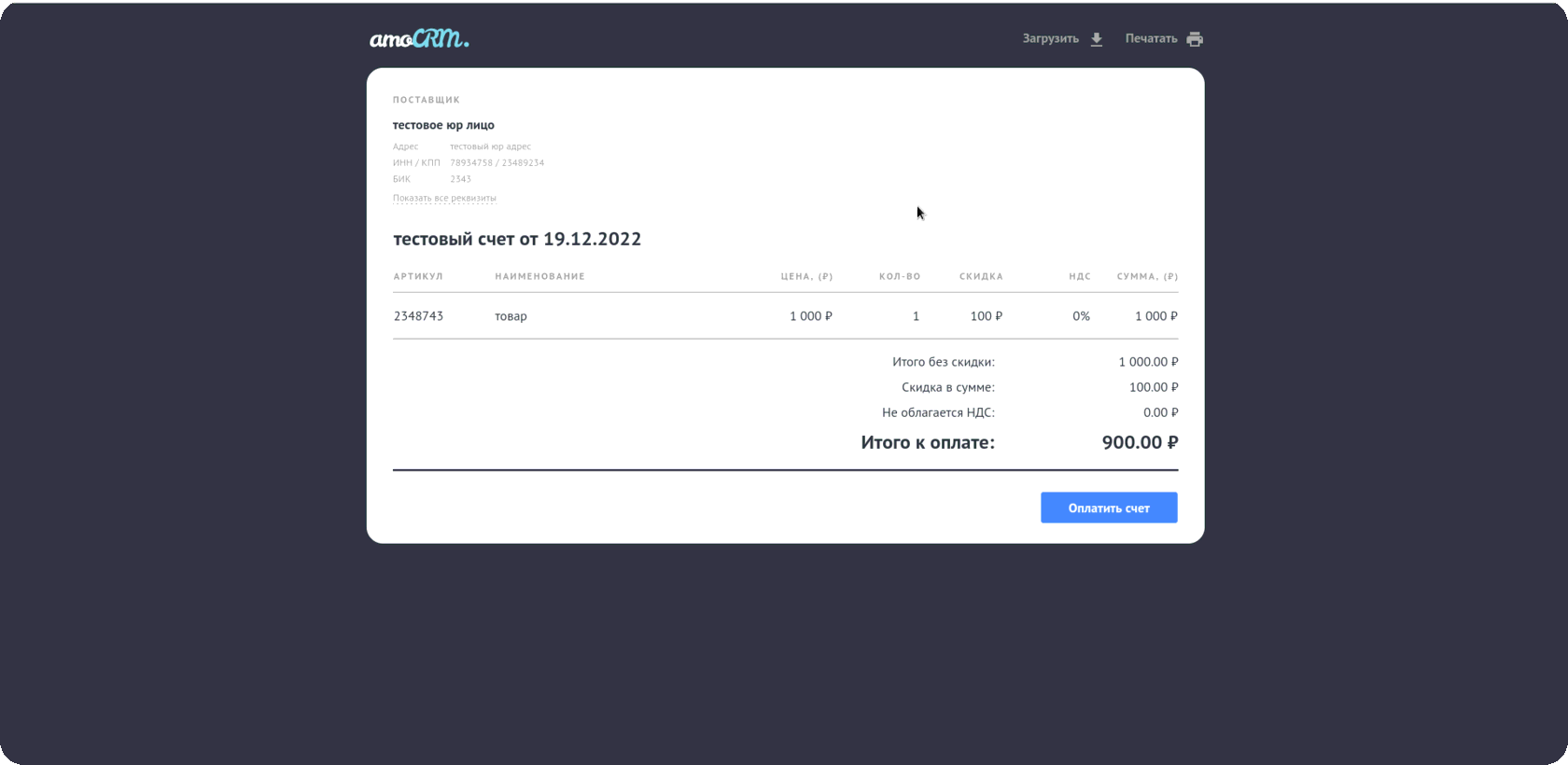The height and width of the screenshot is (765, 1568).
Task: Open the Показать все реквизиты link
Action: coord(444,198)
